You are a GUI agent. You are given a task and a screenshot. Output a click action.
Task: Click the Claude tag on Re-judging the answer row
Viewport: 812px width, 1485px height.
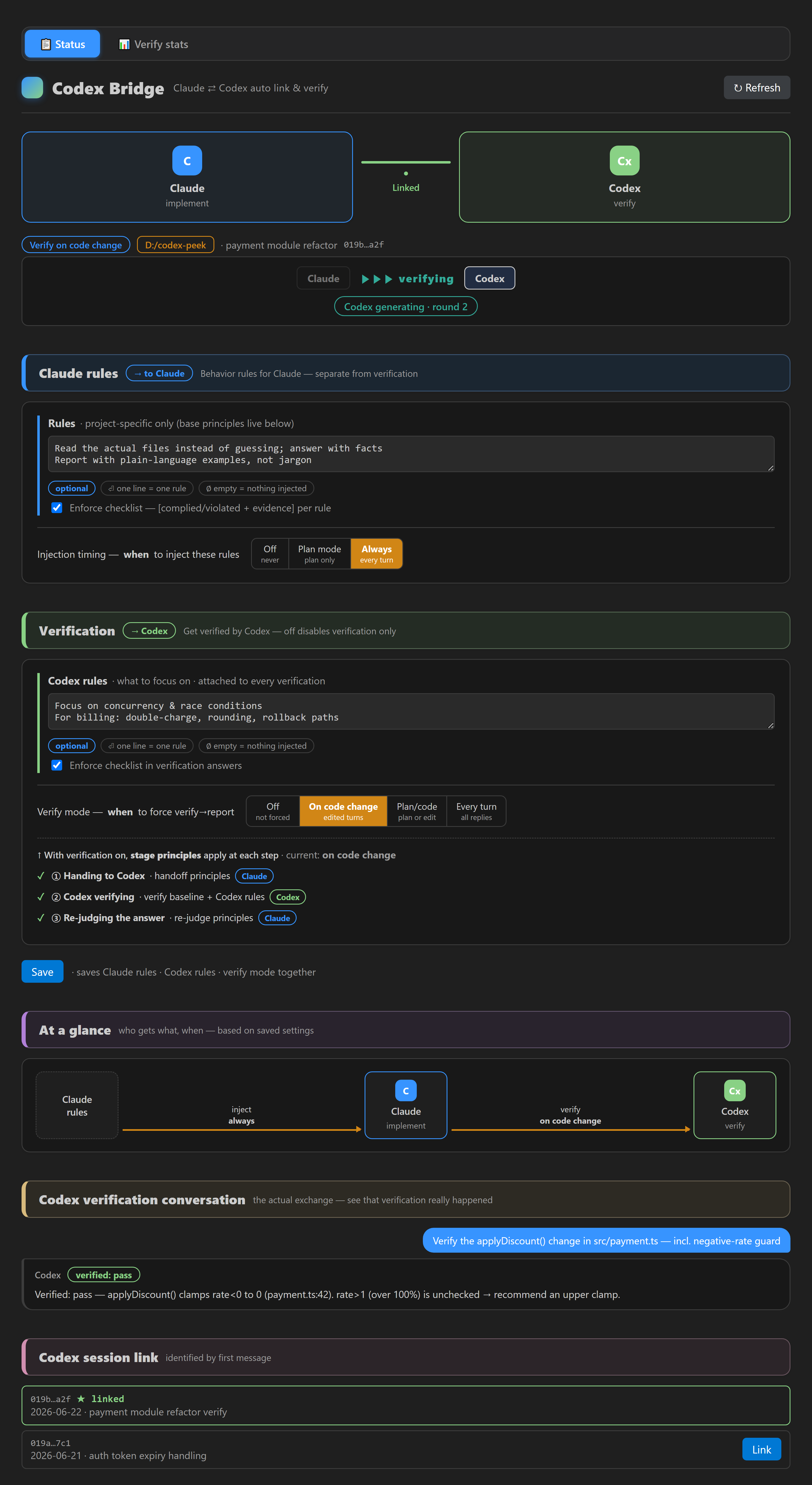tap(277, 918)
